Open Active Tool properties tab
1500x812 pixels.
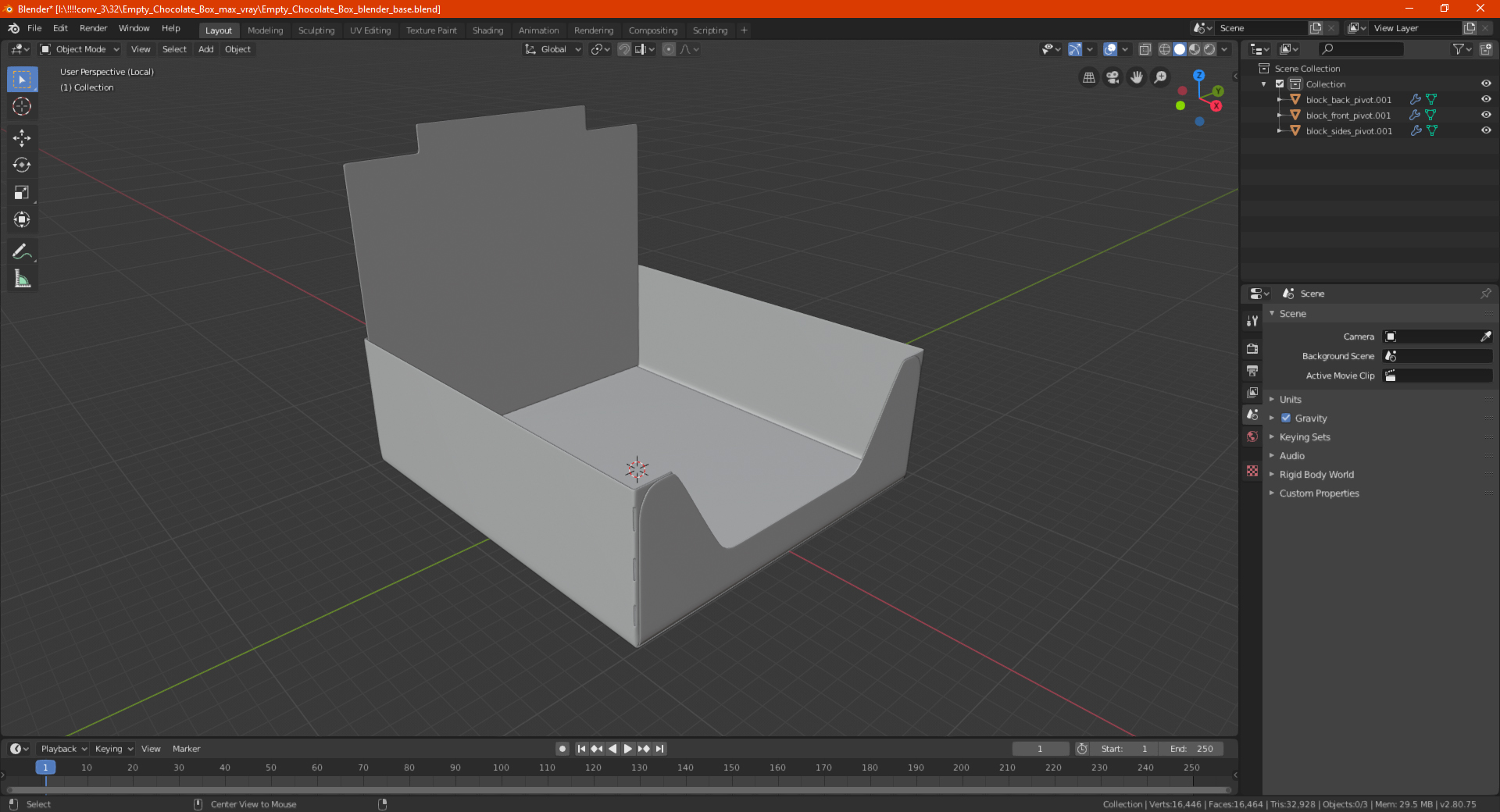(x=1252, y=320)
